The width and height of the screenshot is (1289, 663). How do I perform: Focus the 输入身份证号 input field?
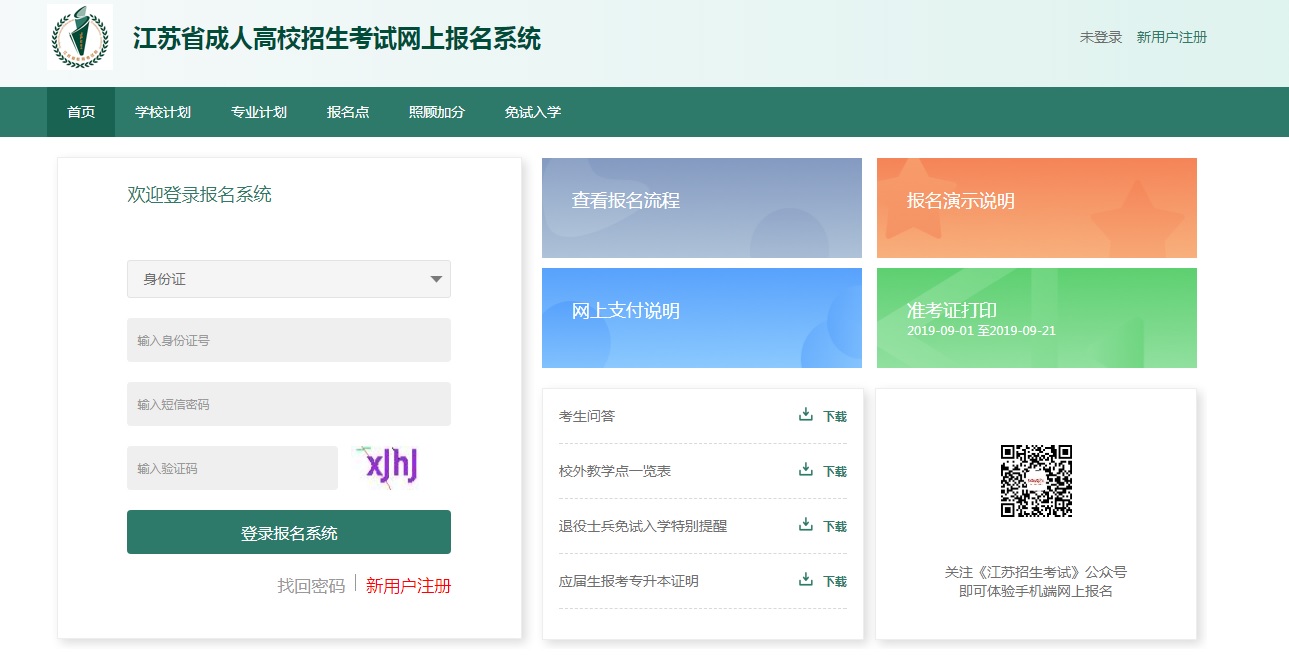point(288,340)
